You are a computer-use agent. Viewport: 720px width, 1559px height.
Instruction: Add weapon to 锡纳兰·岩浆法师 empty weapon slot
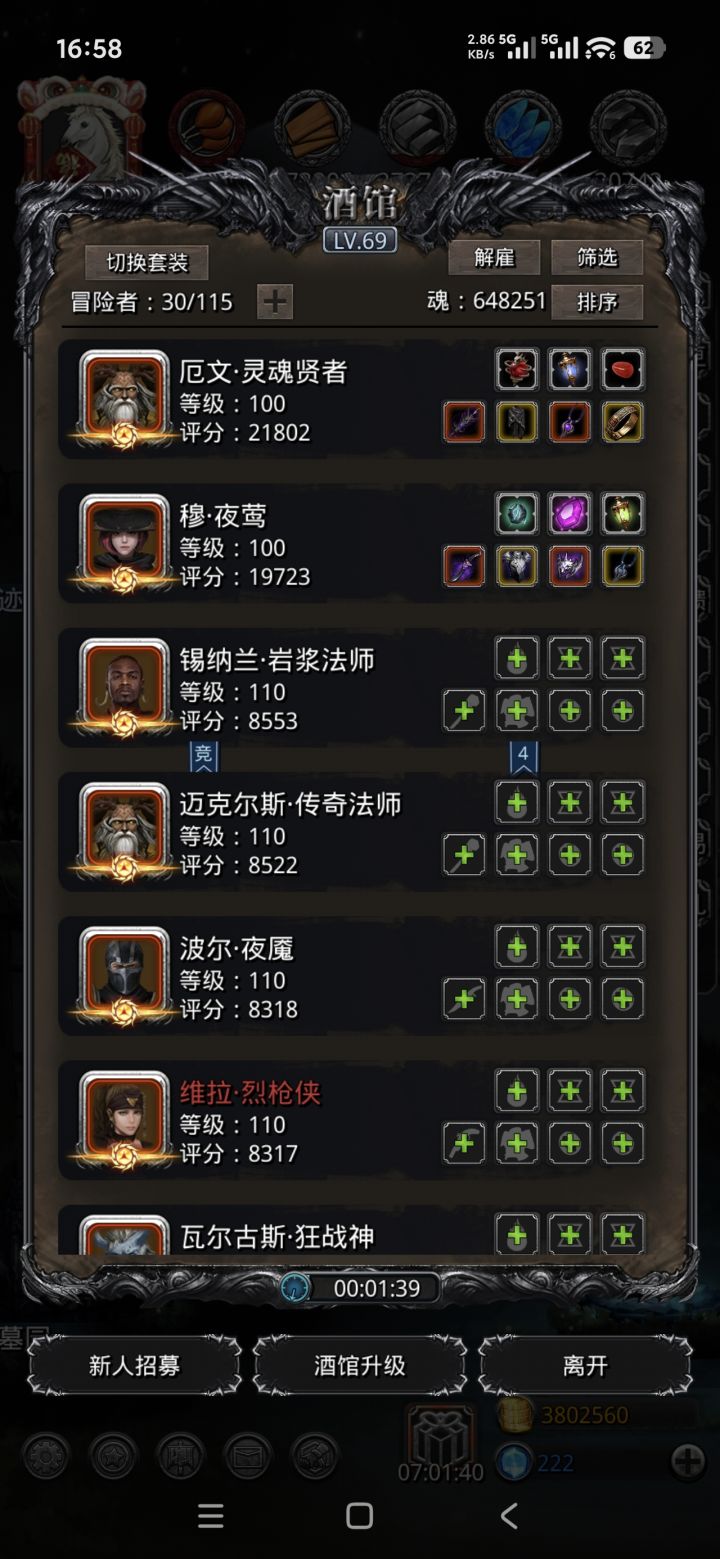click(464, 710)
